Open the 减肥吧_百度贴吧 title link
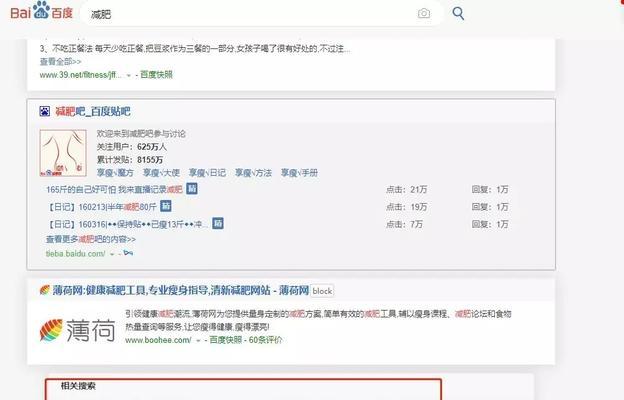The width and height of the screenshot is (624, 400). tap(93, 111)
